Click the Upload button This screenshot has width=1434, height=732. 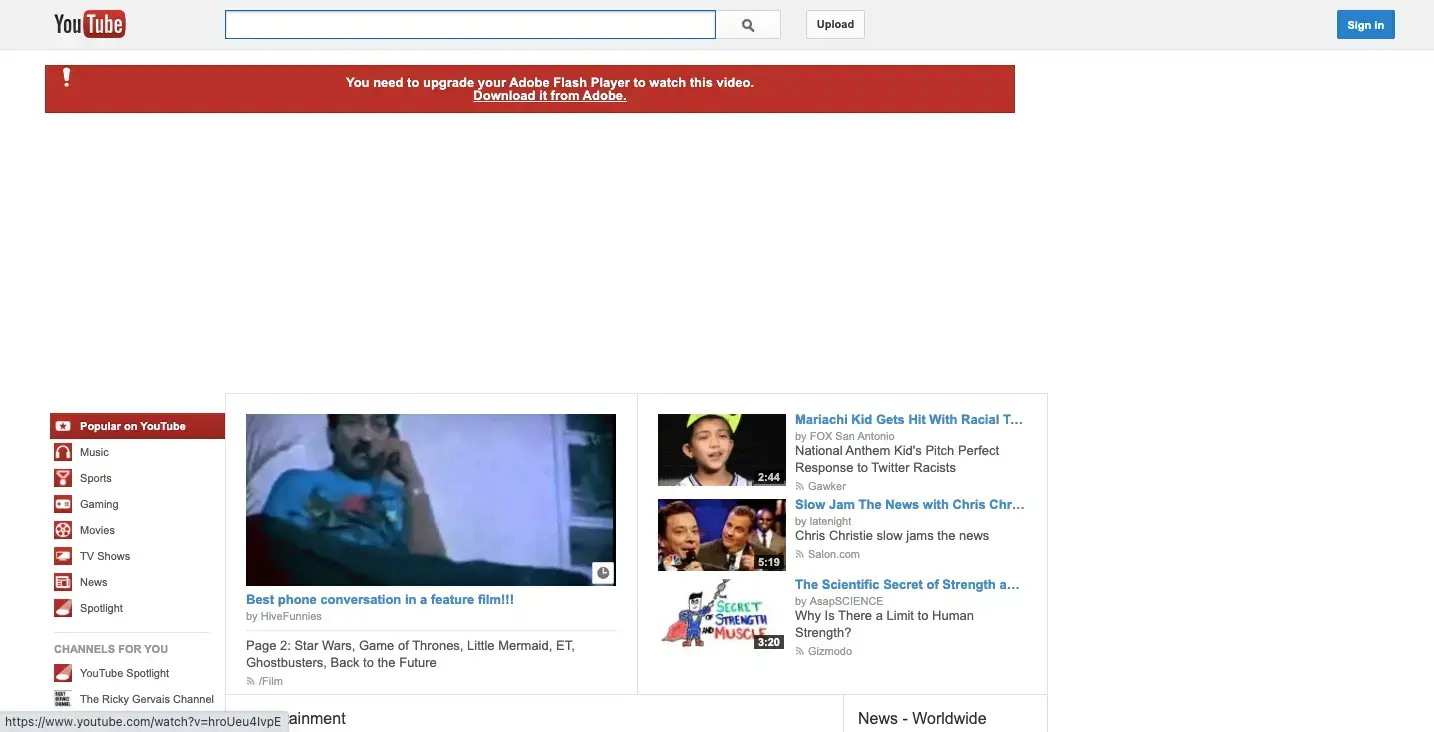pos(835,25)
